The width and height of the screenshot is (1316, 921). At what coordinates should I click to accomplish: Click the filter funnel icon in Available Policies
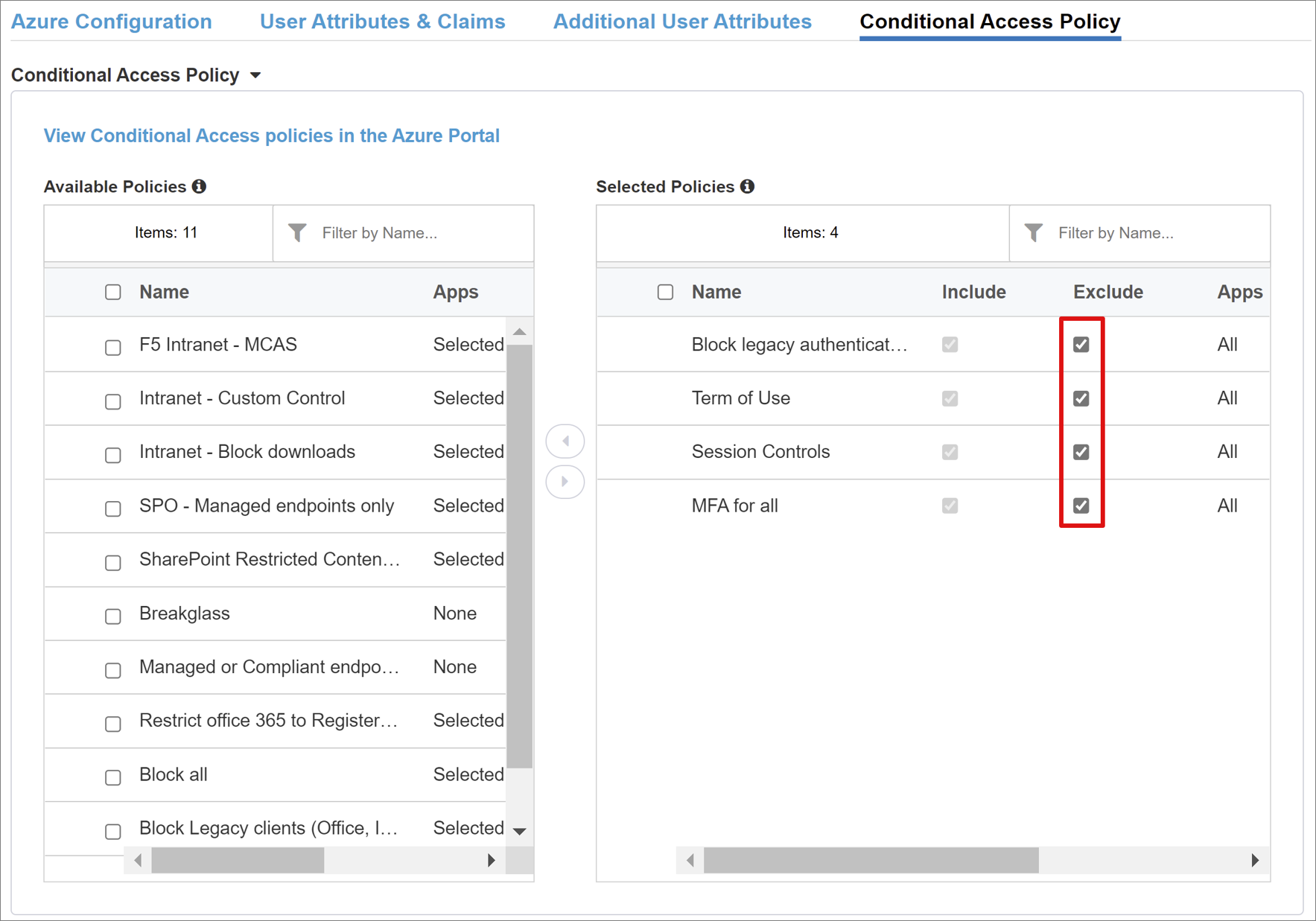click(297, 232)
